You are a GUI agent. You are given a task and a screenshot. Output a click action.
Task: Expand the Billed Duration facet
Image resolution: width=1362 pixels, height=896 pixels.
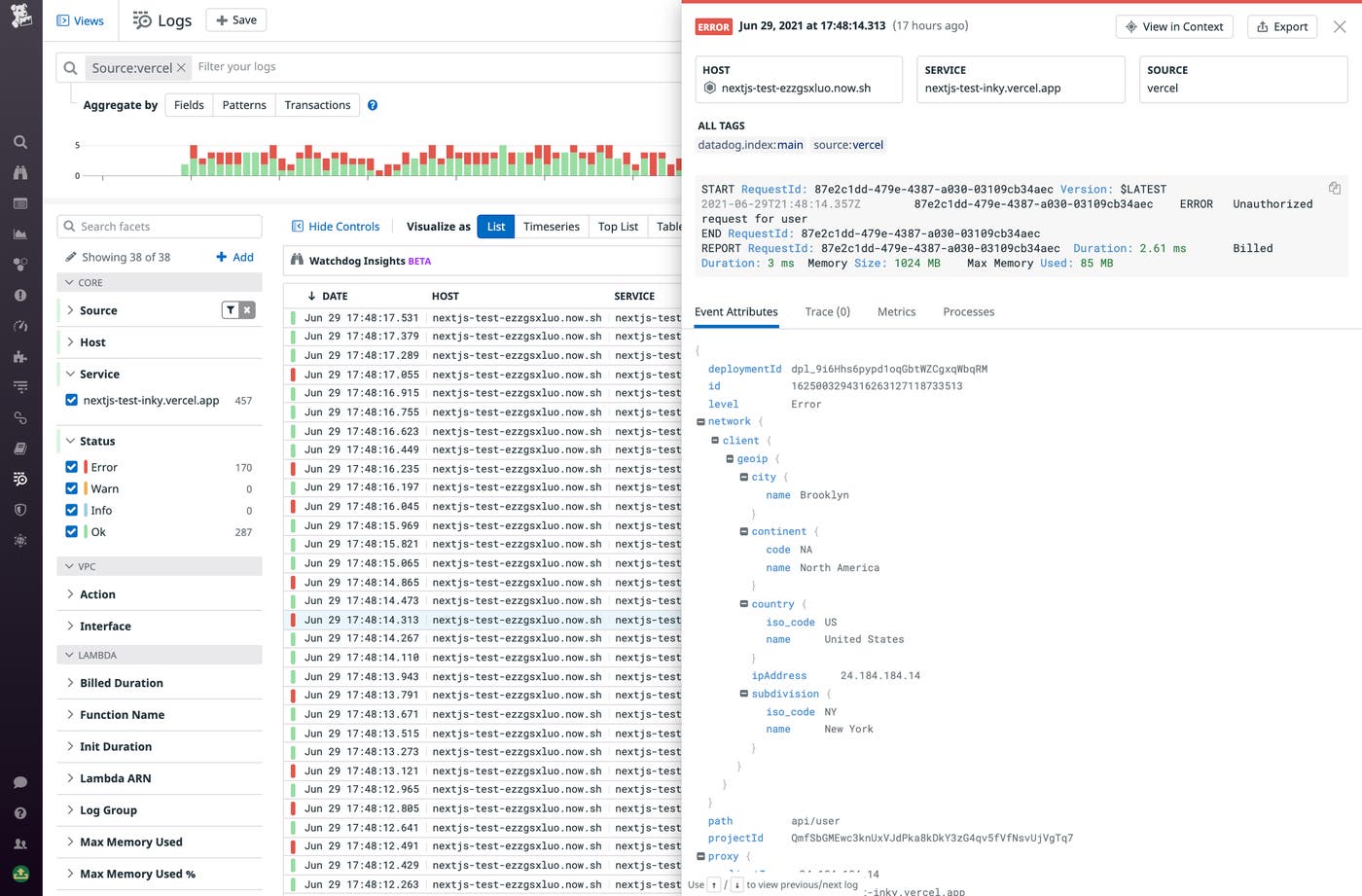click(x=121, y=682)
